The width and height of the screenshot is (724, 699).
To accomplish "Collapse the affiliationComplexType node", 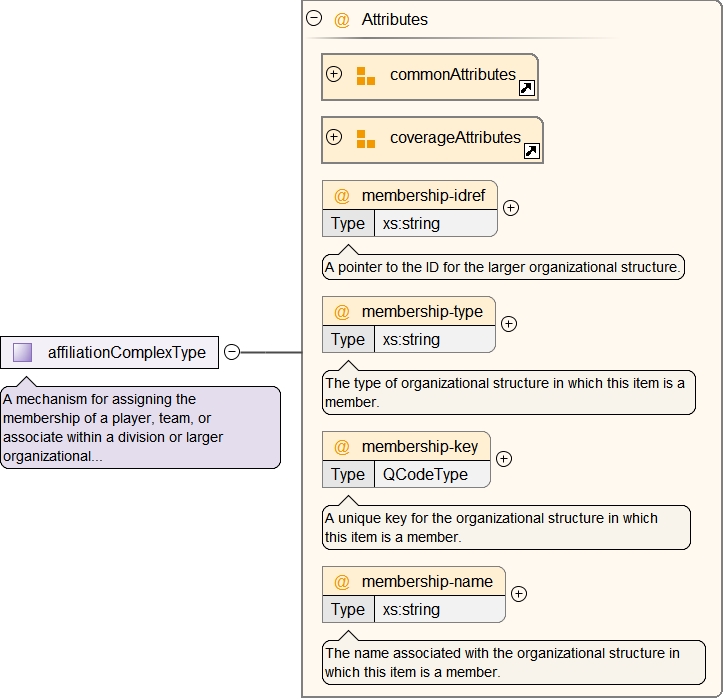I will pyautogui.click(x=232, y=352).
